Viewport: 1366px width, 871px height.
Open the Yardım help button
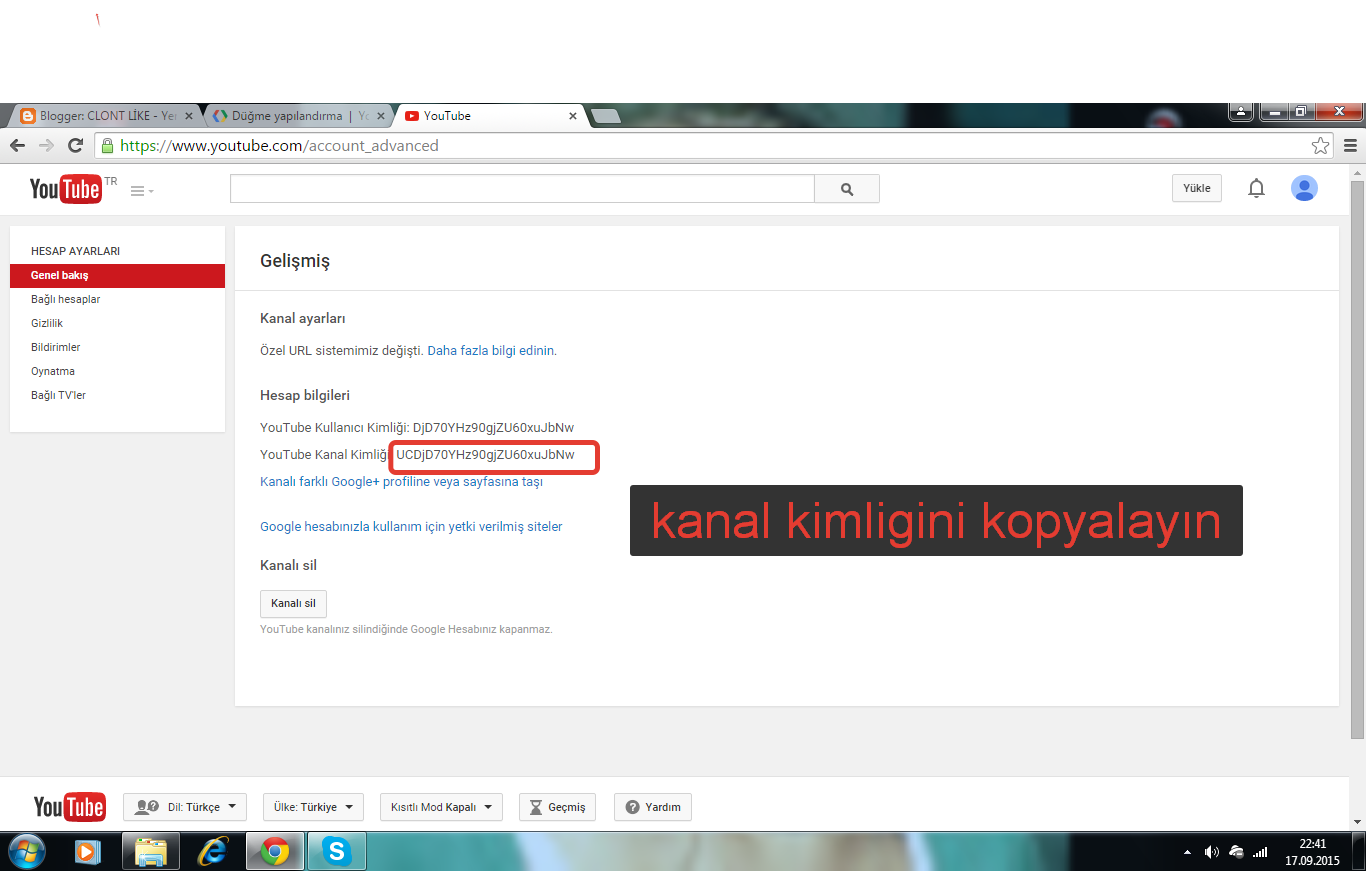pyautogui.click(x=653, y=807)
